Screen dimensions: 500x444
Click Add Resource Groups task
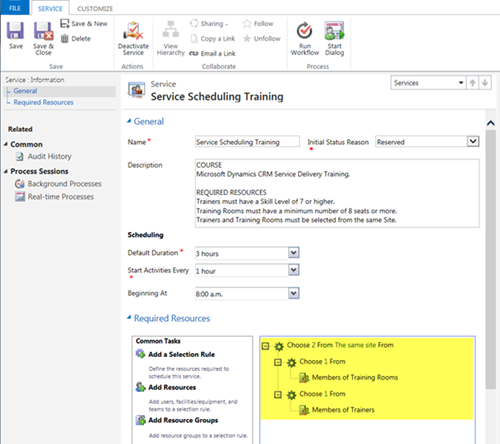pos(183,420)
